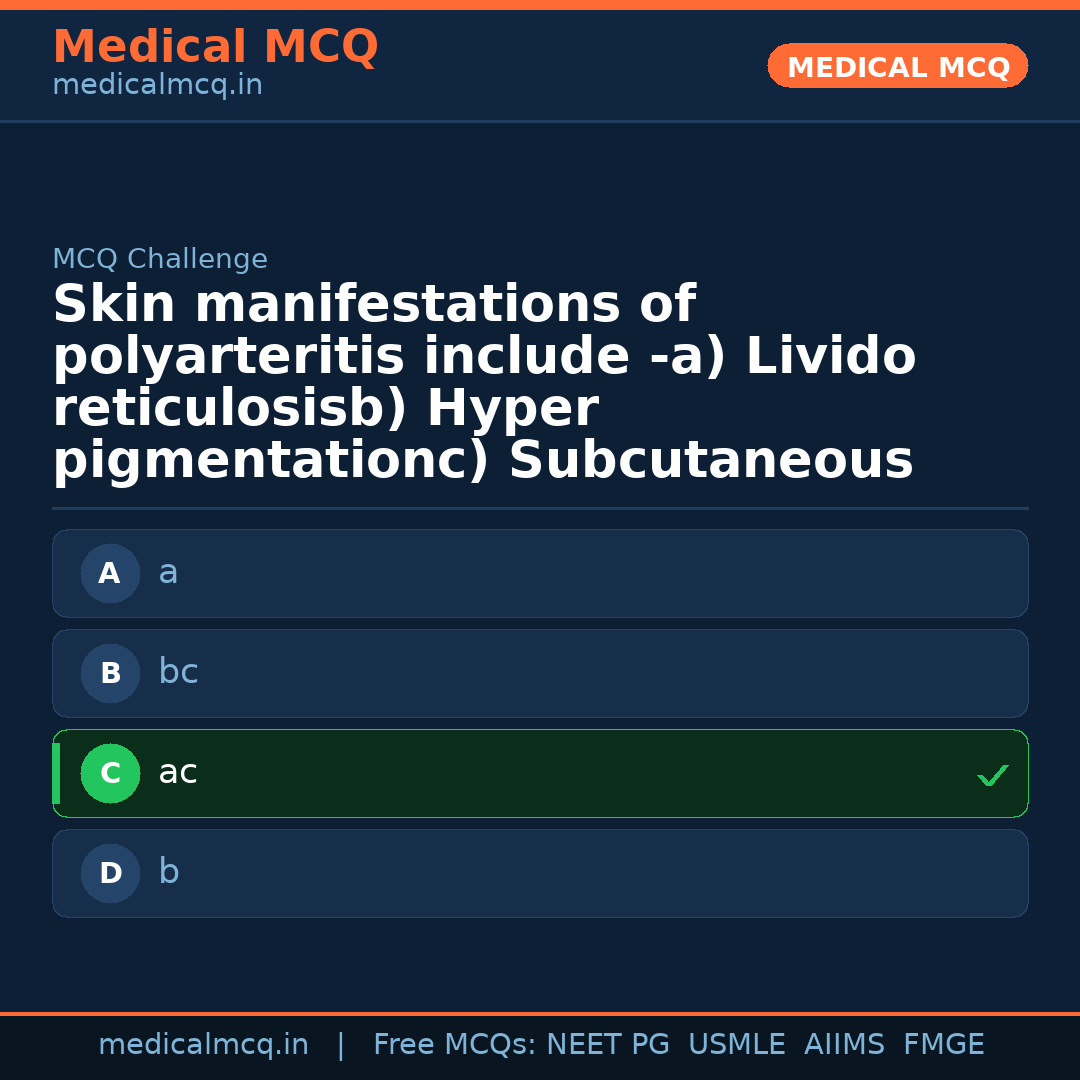Click AIIMS in the footer

tap(844, 1045)
